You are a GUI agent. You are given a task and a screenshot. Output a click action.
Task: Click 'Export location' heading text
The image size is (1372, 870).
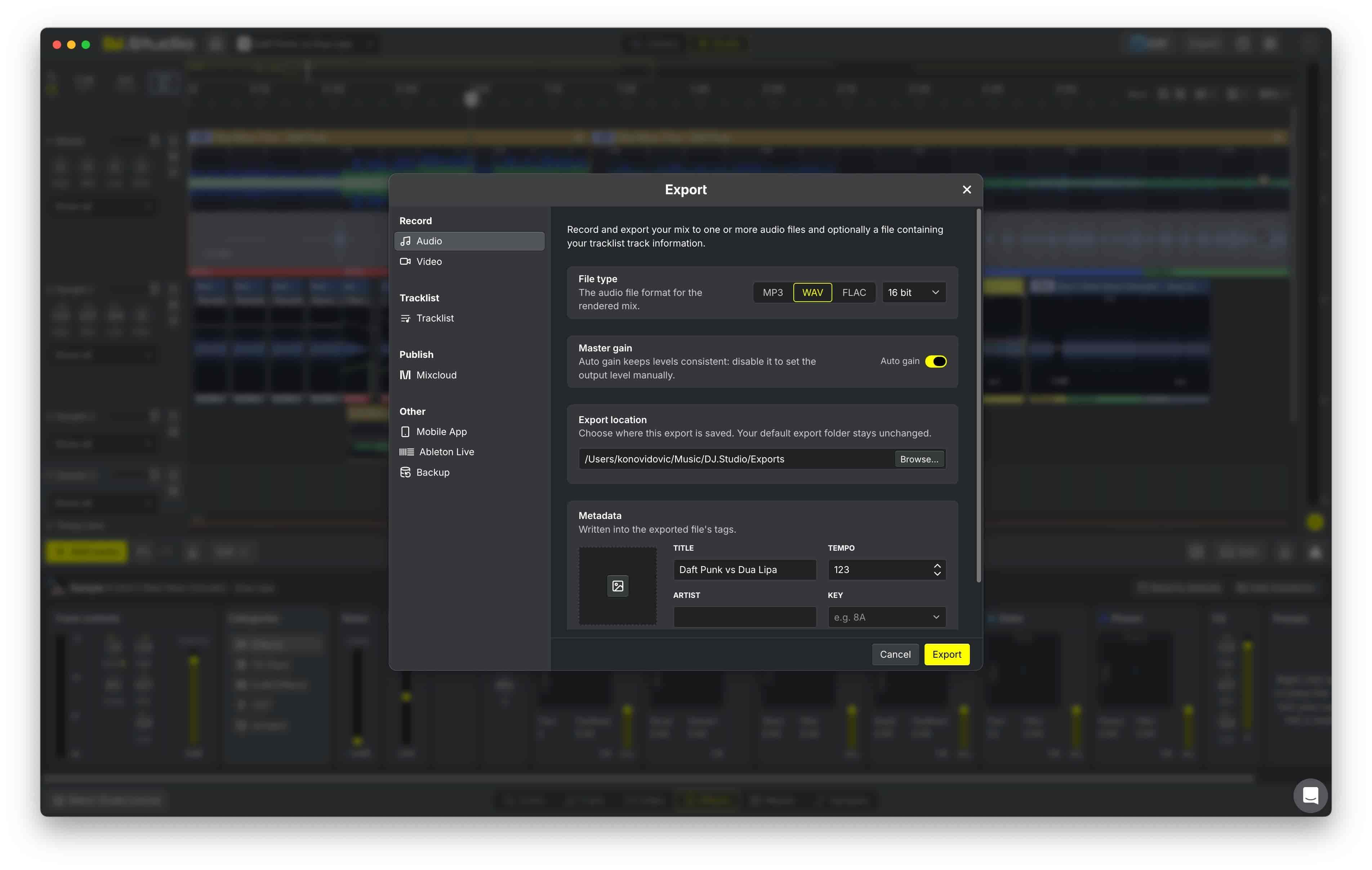coord(612,420)
